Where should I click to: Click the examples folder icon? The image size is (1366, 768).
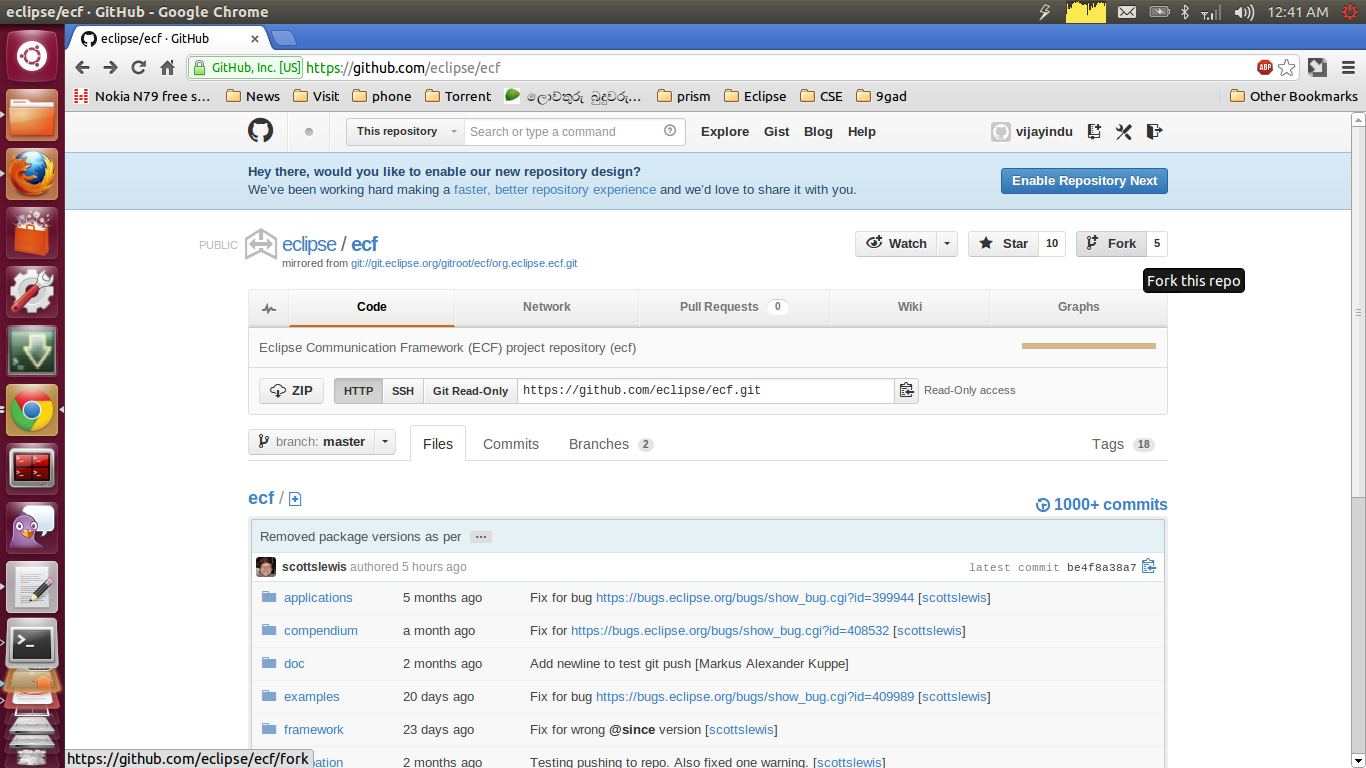coord(269,696)
